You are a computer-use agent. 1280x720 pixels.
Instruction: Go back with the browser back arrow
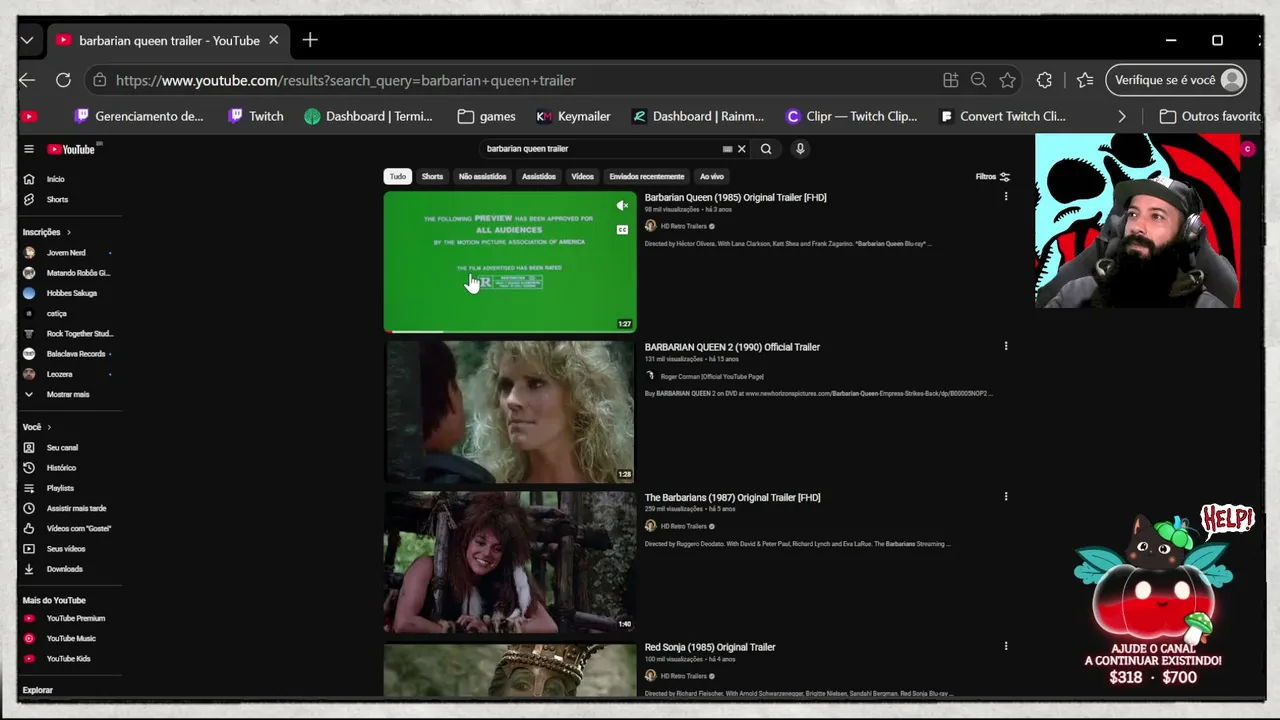(27, 80)
